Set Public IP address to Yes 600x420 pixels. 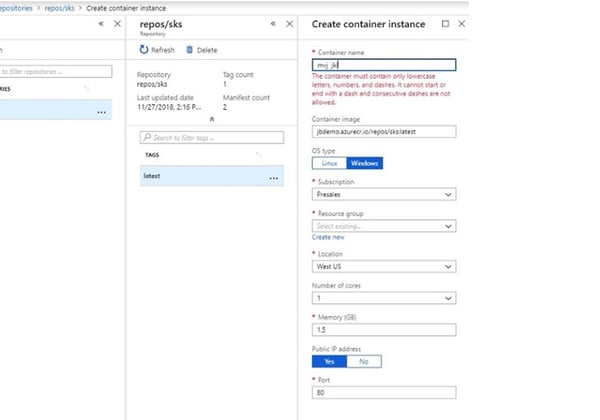[x=329, y=361]
